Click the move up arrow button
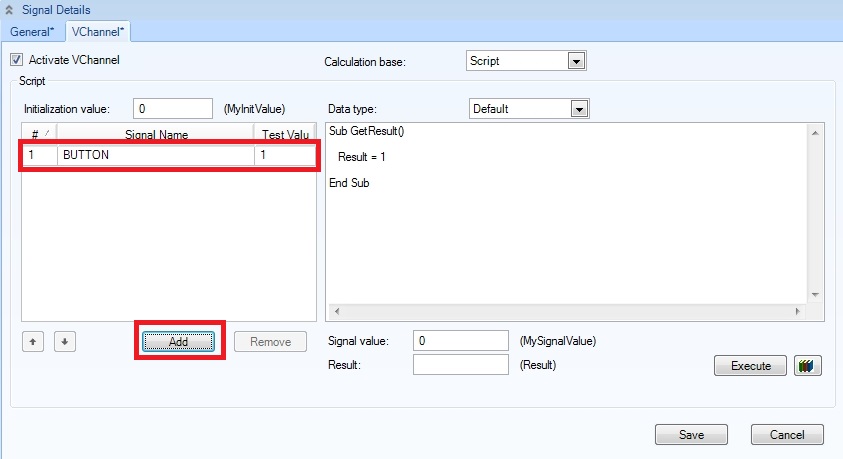 (x=33, y=341)
